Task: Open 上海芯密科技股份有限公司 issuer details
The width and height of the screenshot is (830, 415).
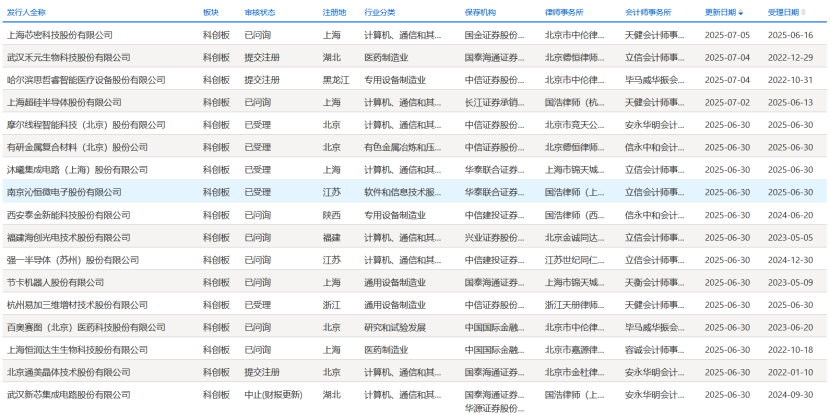Action: (63, 34)
